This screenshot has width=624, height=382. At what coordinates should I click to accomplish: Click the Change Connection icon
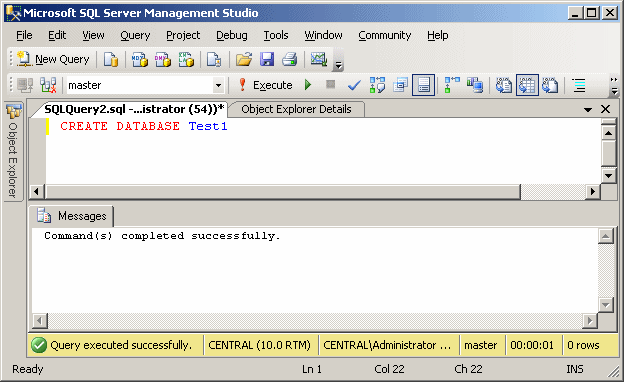point(48,85)
